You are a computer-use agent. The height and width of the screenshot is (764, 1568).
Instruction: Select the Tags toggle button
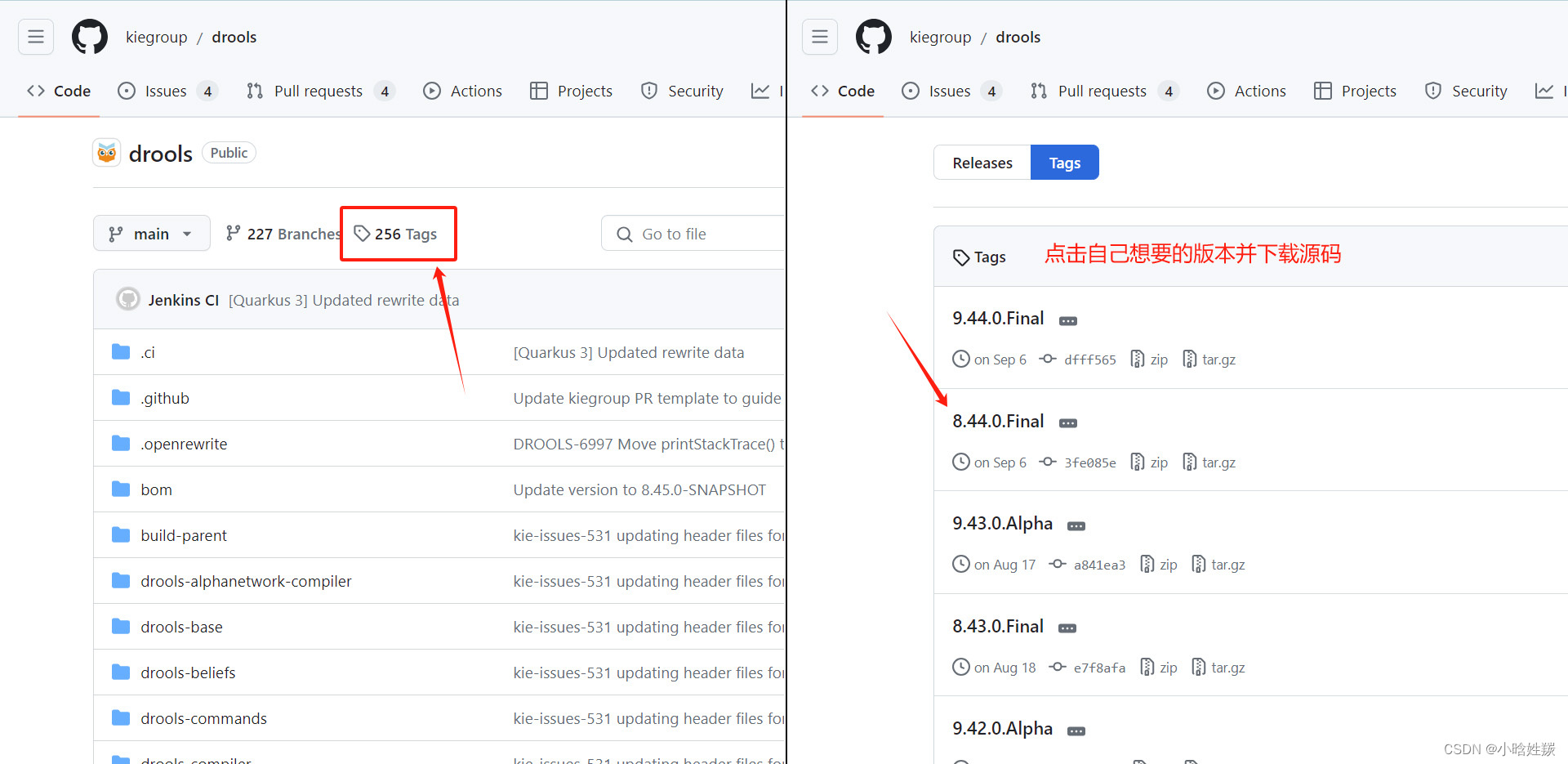(x=1065, y=163)
